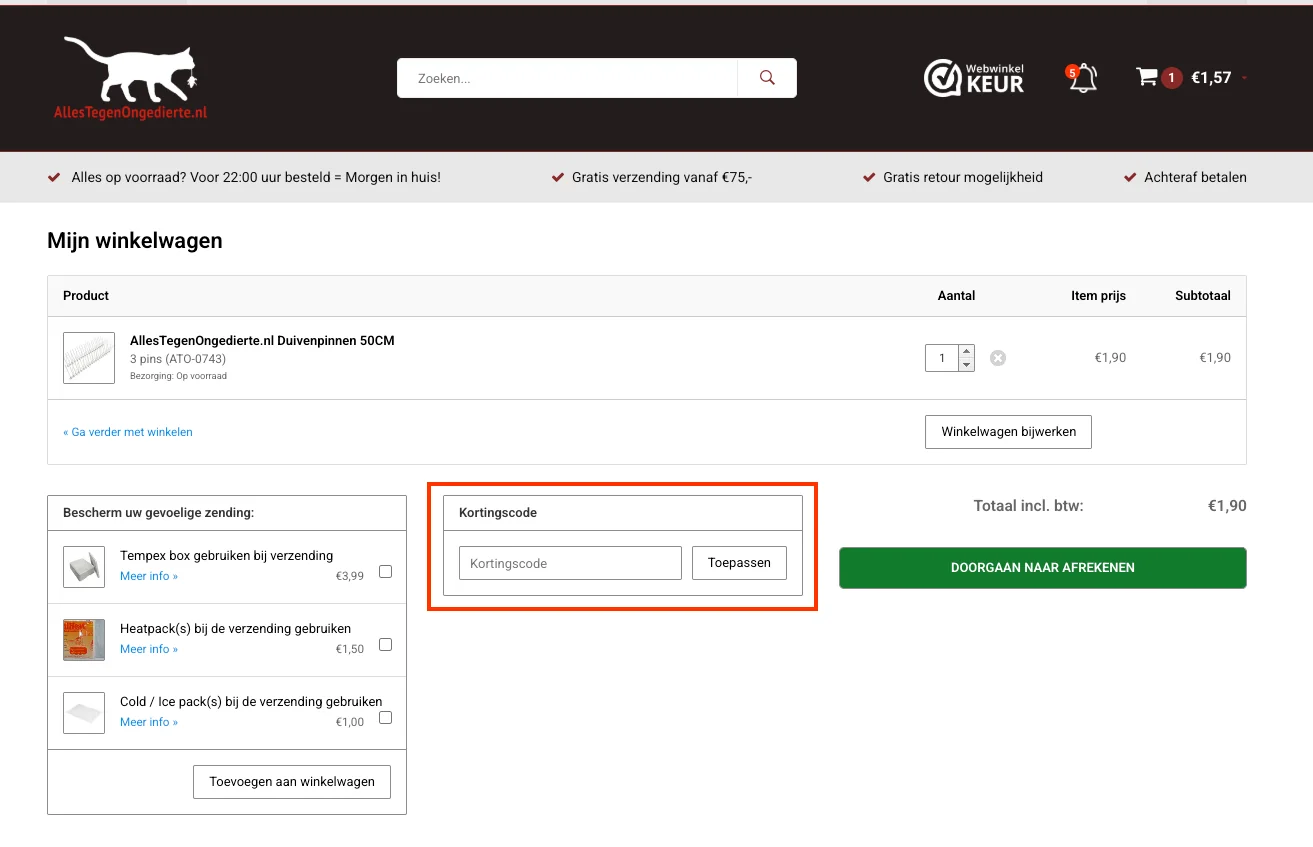The width and height of the screenshot is (1313, 847).
Task: Click the 'Mijn winkelwagen' heading
Action: [135, 241]
